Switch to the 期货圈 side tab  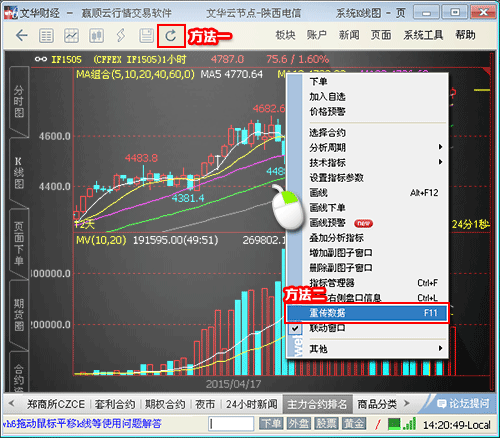(19, 315)
